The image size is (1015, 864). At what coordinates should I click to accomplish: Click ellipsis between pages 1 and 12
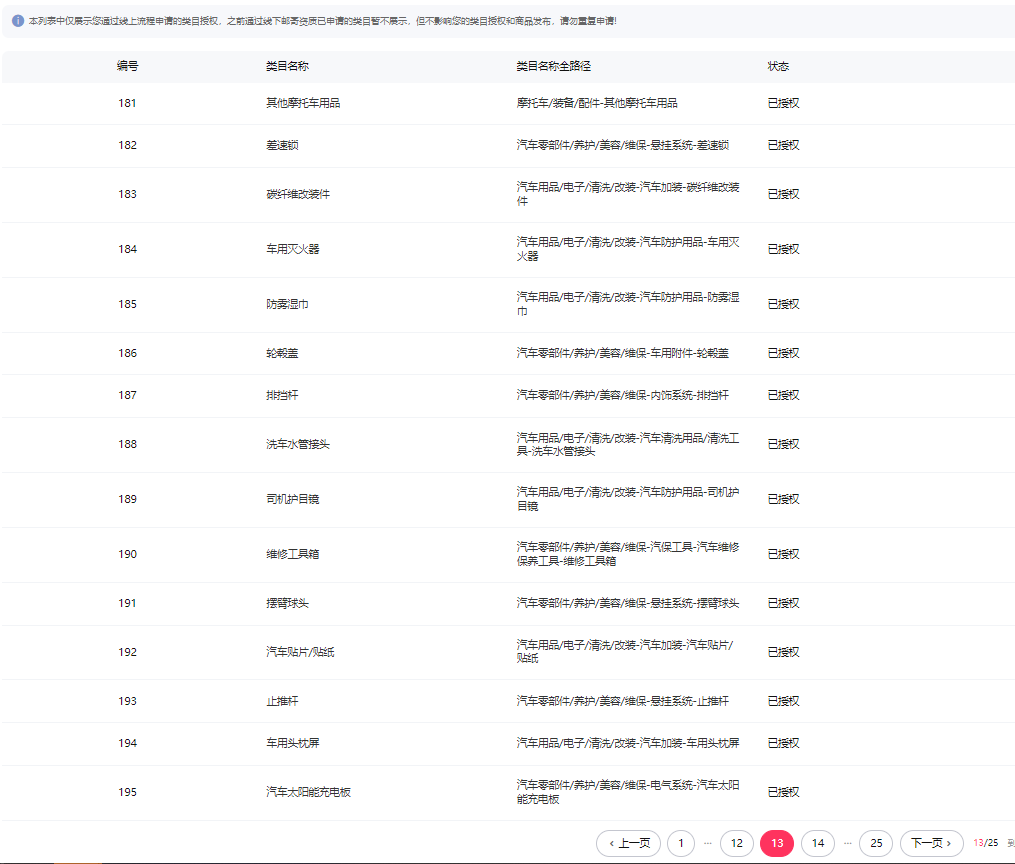(708, 843)
